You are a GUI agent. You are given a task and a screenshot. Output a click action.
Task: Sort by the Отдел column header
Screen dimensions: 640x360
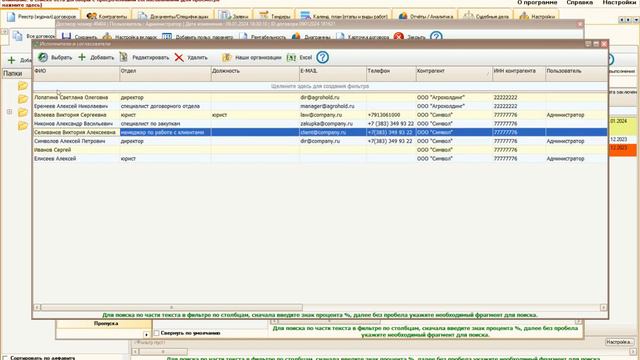165,74
